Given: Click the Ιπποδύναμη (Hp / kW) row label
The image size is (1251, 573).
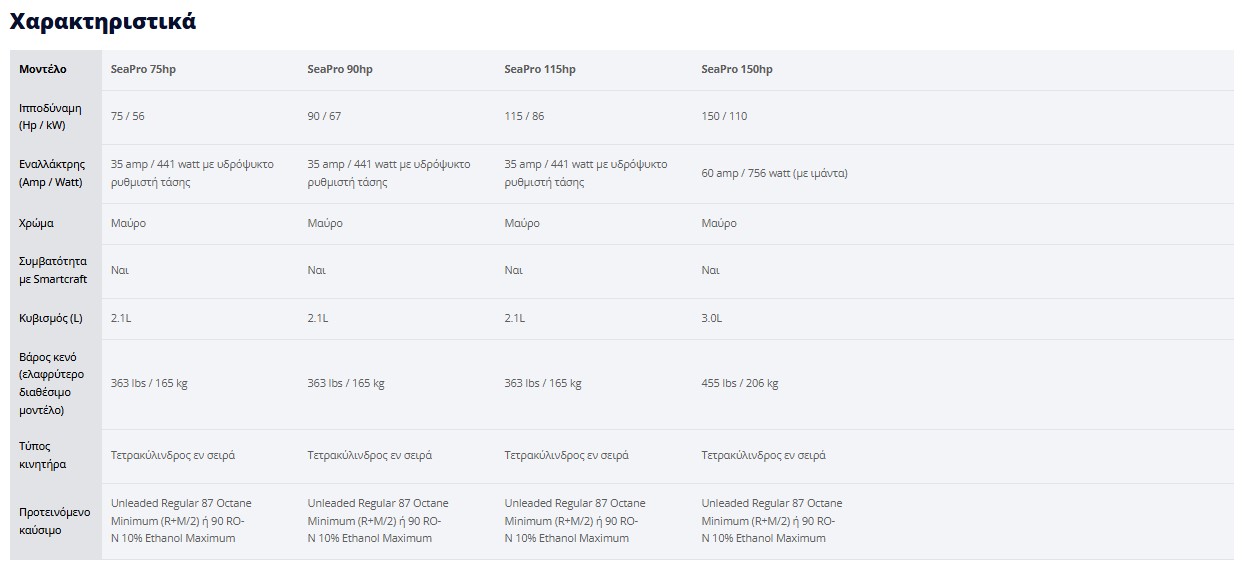Looking at the screenshot, I should coord(50,117).
